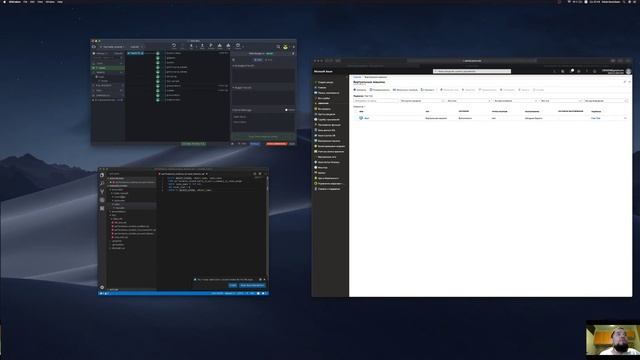The height and width of the screenshot is (360, 640).
Task: Open the virtual machine name link in Azure table
Action: tap(367, 118)
